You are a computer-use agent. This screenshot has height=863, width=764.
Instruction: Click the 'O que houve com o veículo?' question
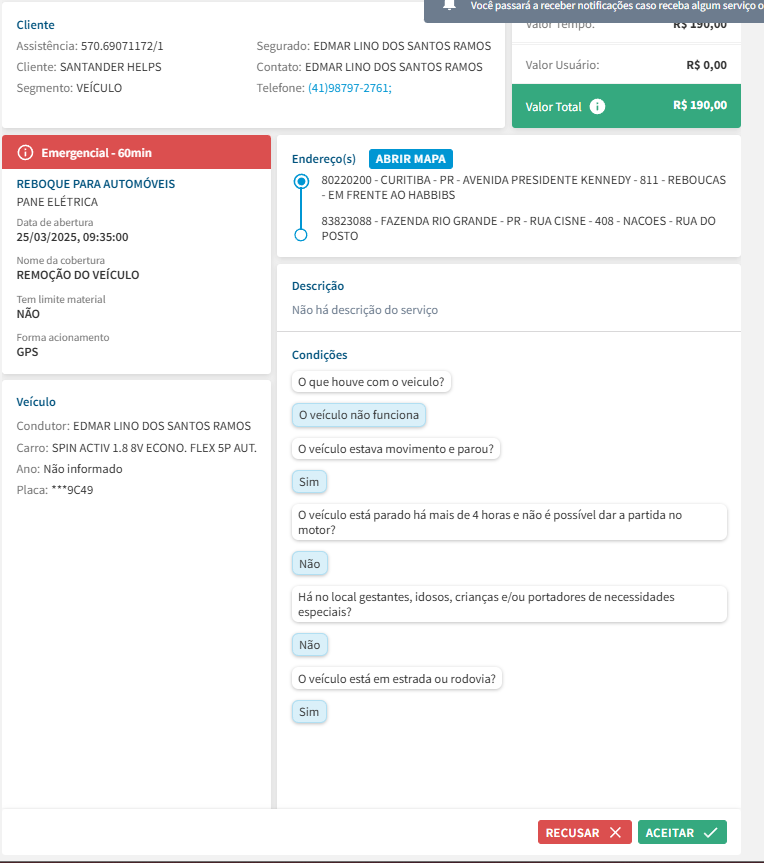372,381
